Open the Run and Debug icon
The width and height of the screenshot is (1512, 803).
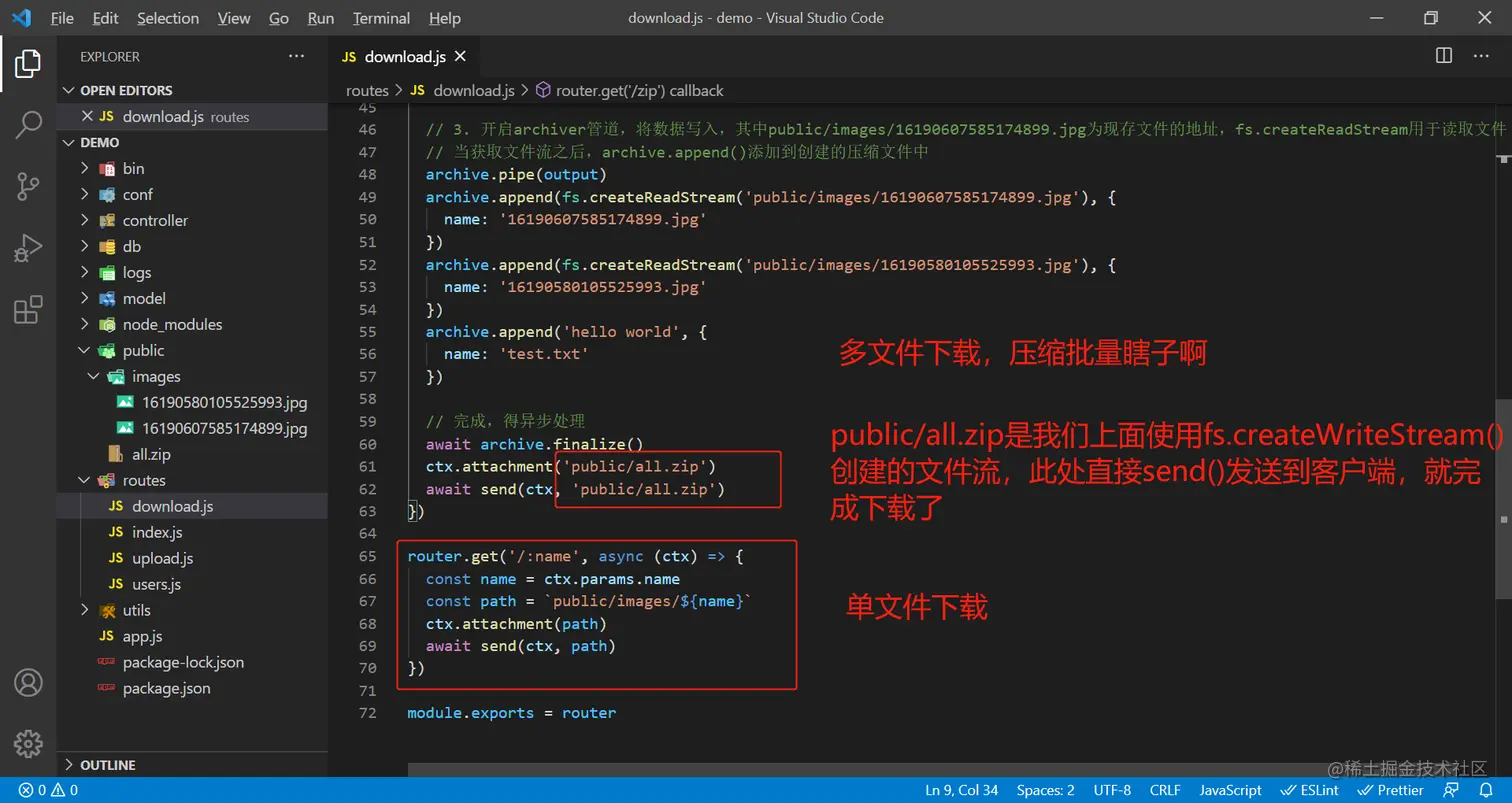click(x=28, y=248)
